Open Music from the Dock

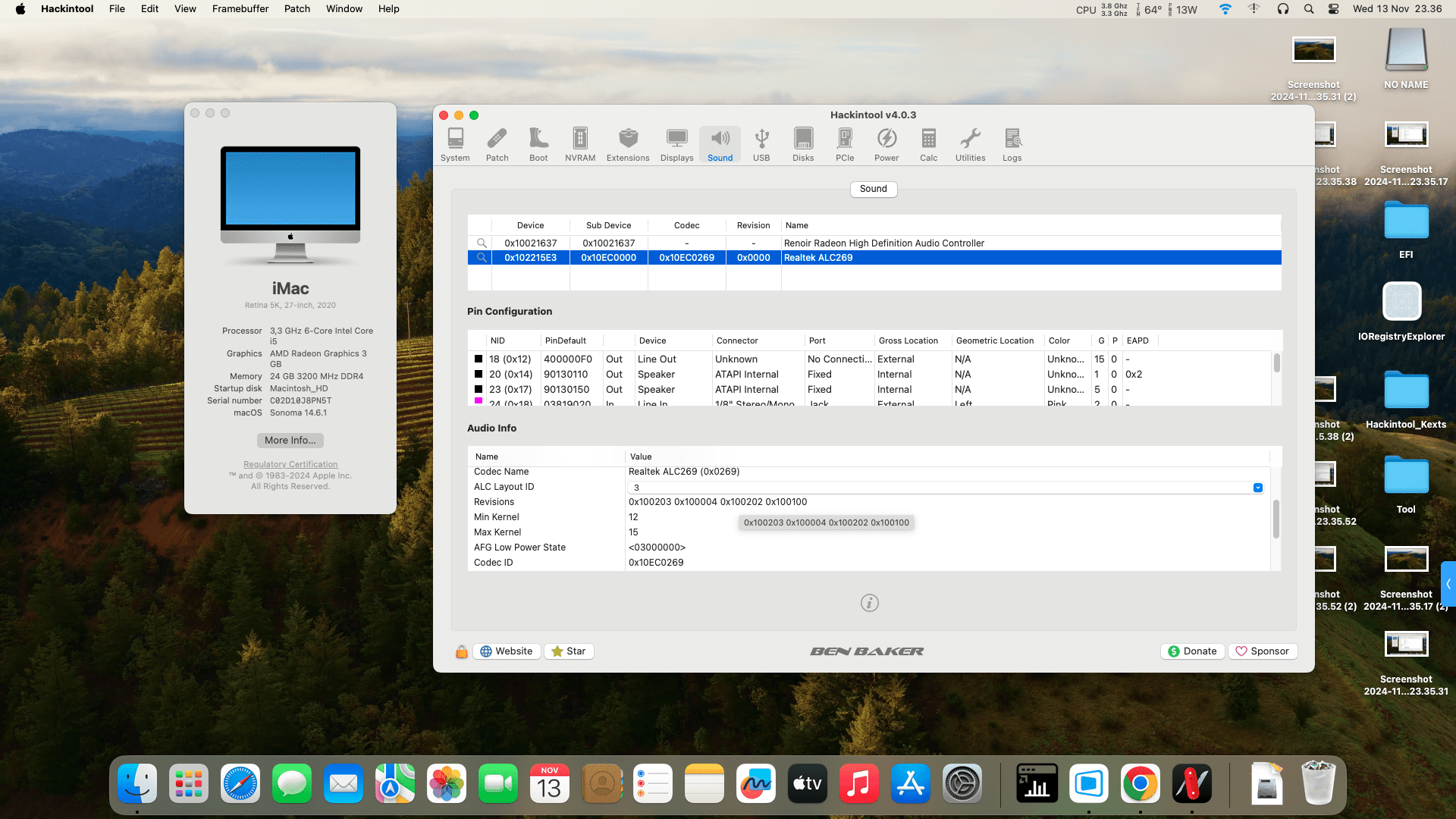pos(859,783)
